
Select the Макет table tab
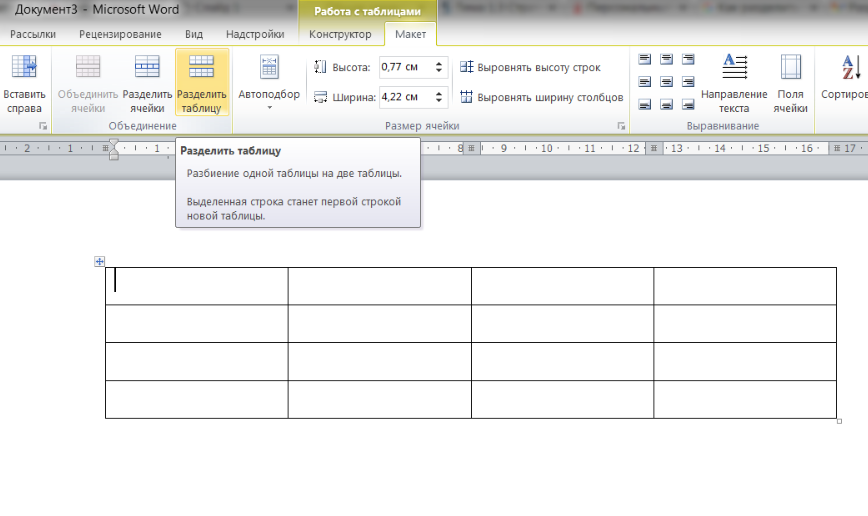[x=411, y=34]
